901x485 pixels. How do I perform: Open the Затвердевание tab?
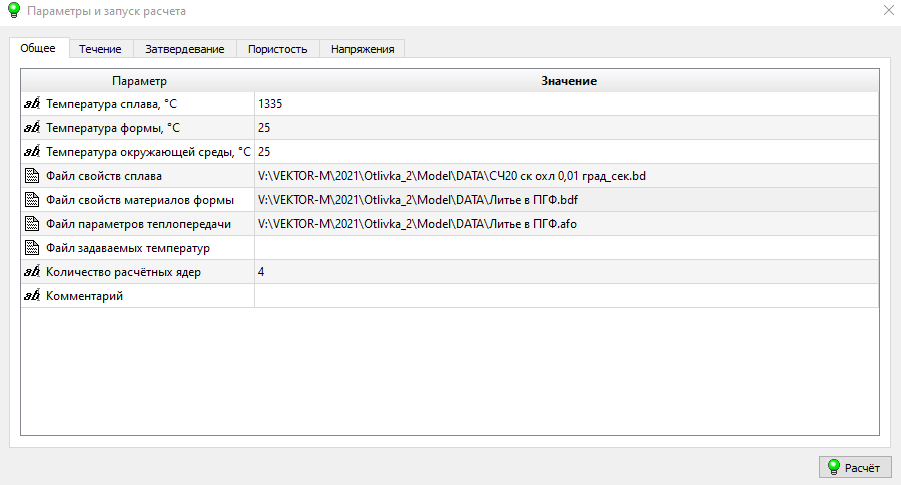[185, 49]
